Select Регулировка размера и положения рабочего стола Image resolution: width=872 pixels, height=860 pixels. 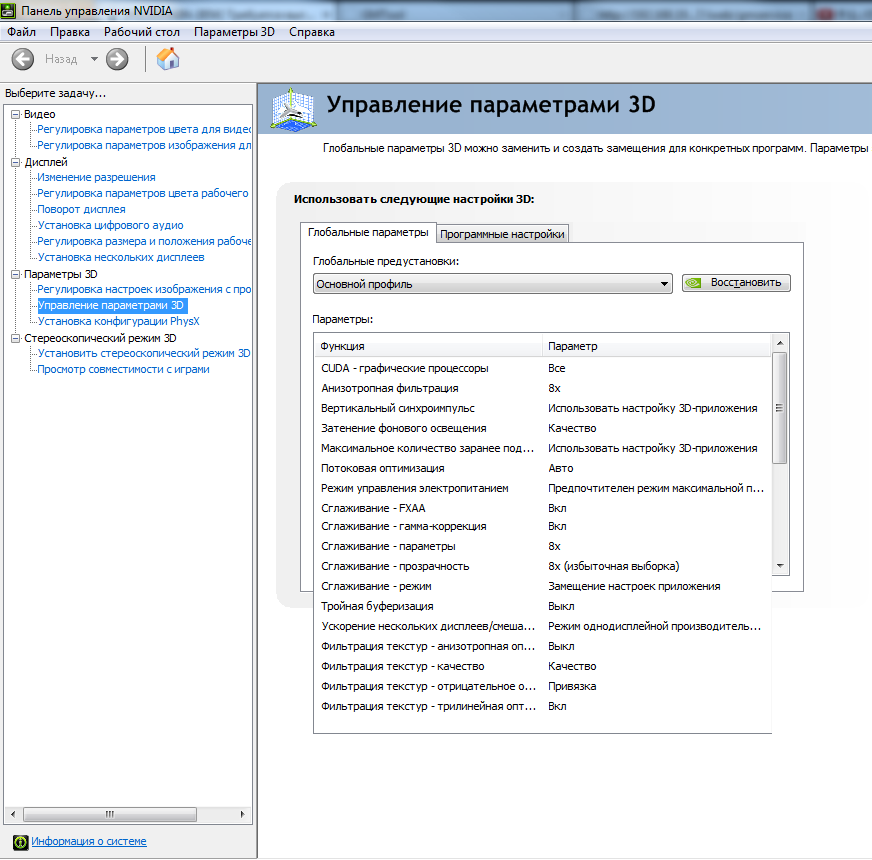point(143,241)
